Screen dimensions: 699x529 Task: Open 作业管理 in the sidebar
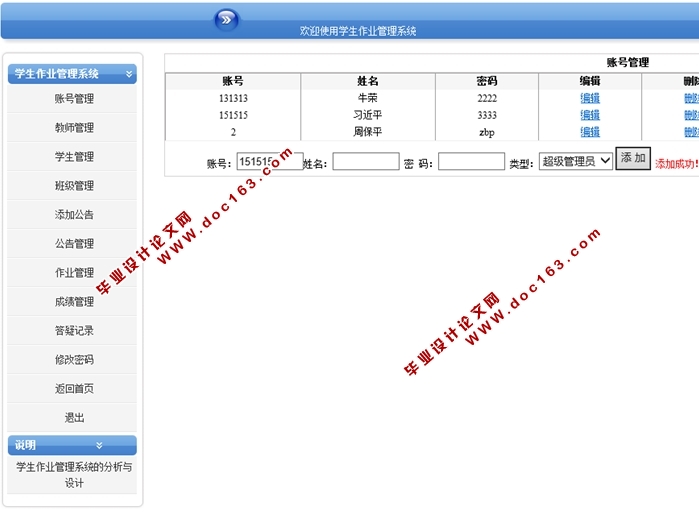pos(74,272)
